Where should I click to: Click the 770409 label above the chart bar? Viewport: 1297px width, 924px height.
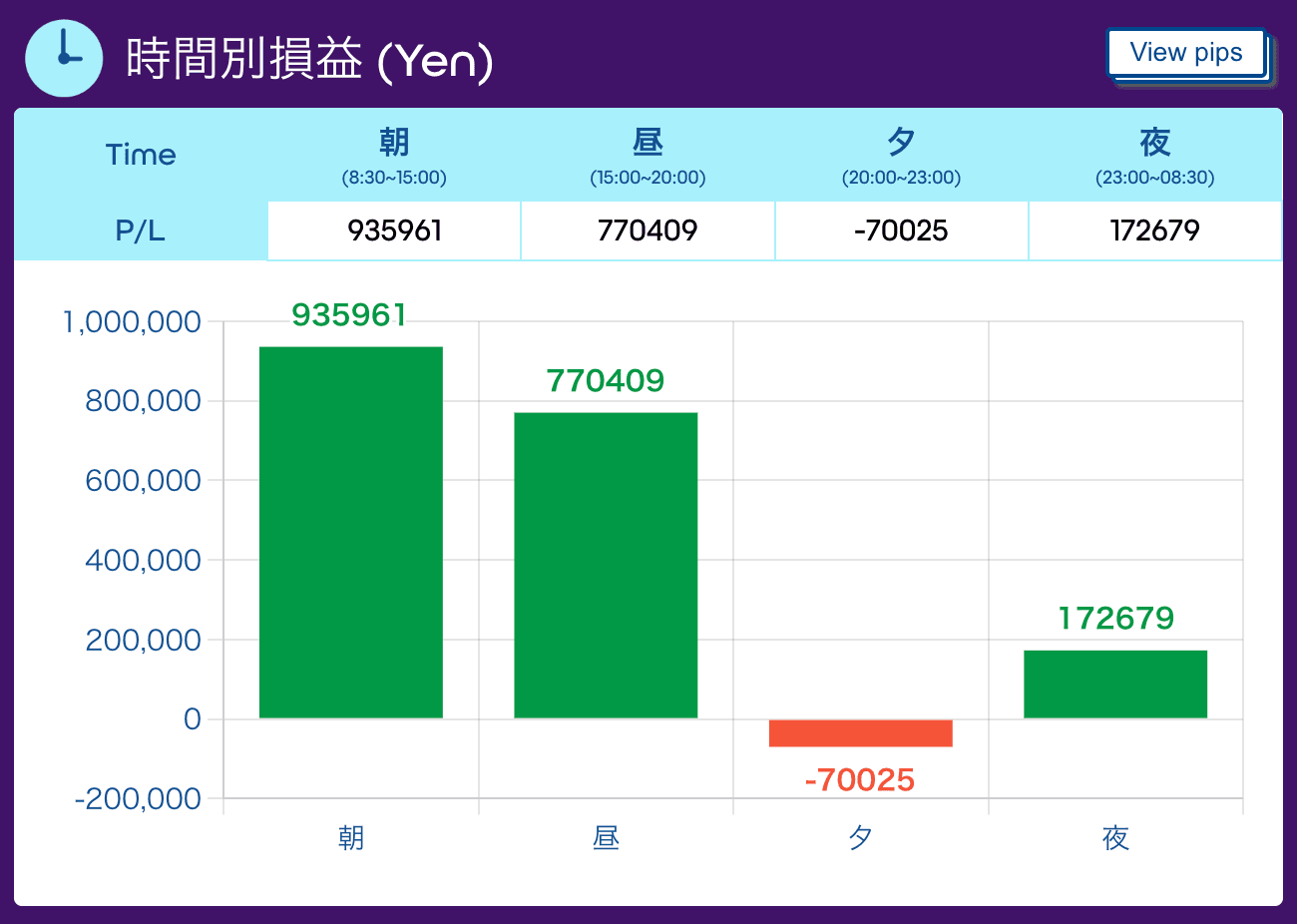click(606, 380)
